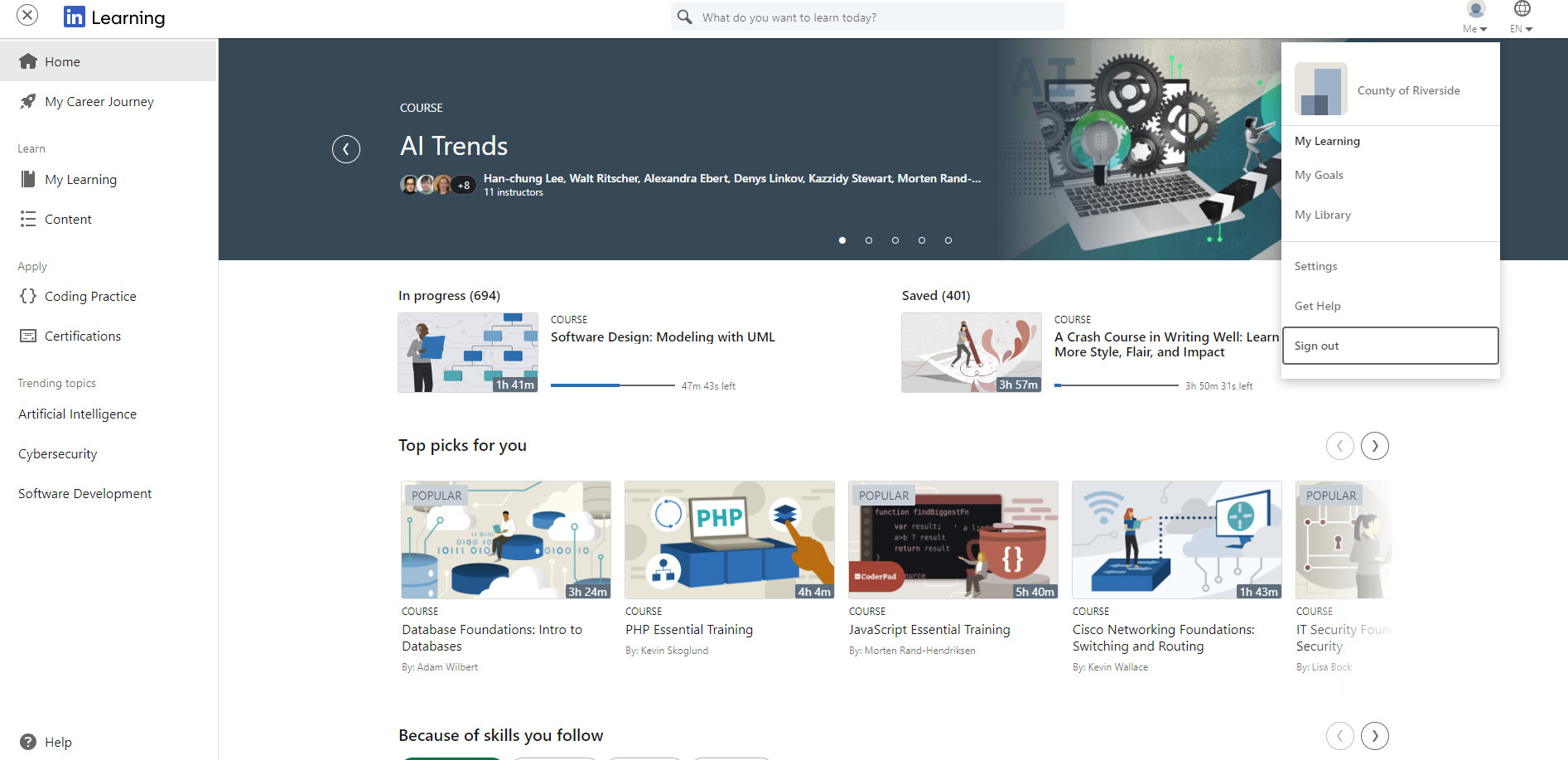
Task: Click progress bar for Writing Well course
Action: point(1117,385)
